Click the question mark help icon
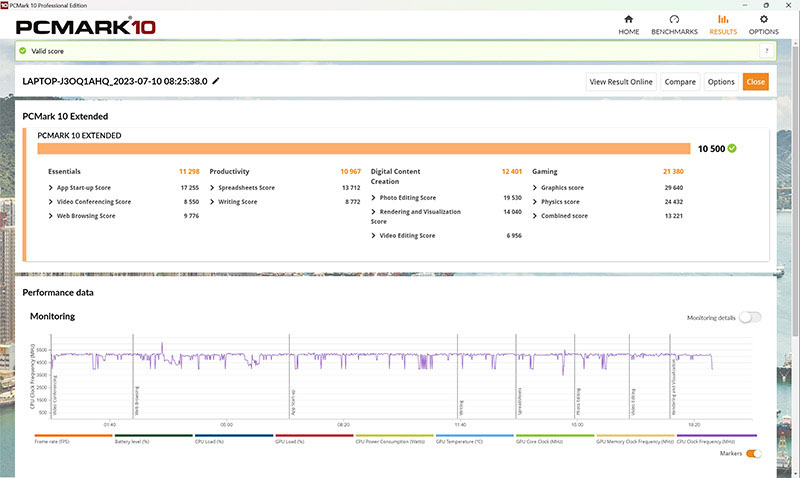The image size is (800, 478). click(x=766, y=51)
